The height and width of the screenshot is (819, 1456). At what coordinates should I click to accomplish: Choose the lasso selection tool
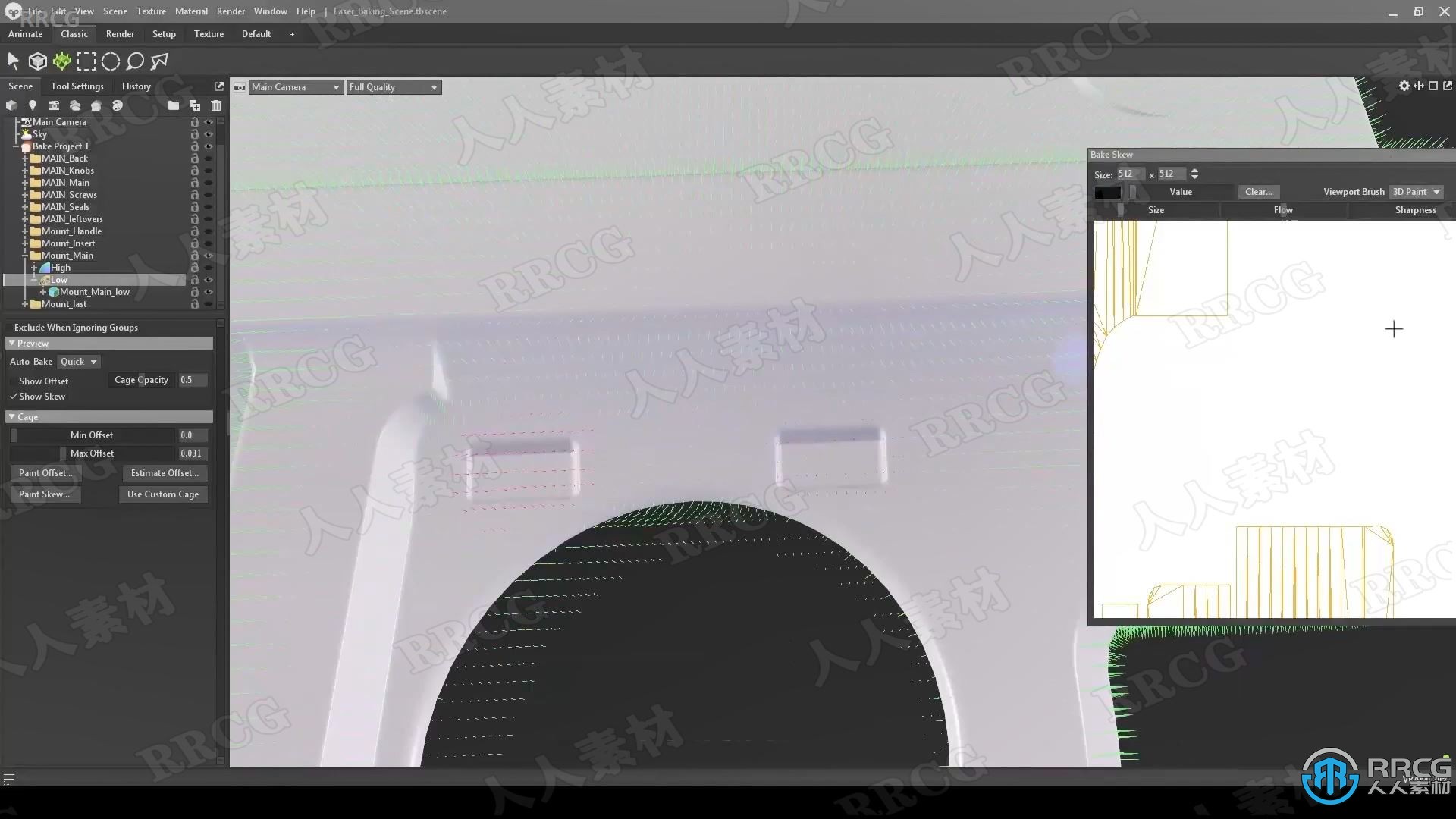[135, 61]
